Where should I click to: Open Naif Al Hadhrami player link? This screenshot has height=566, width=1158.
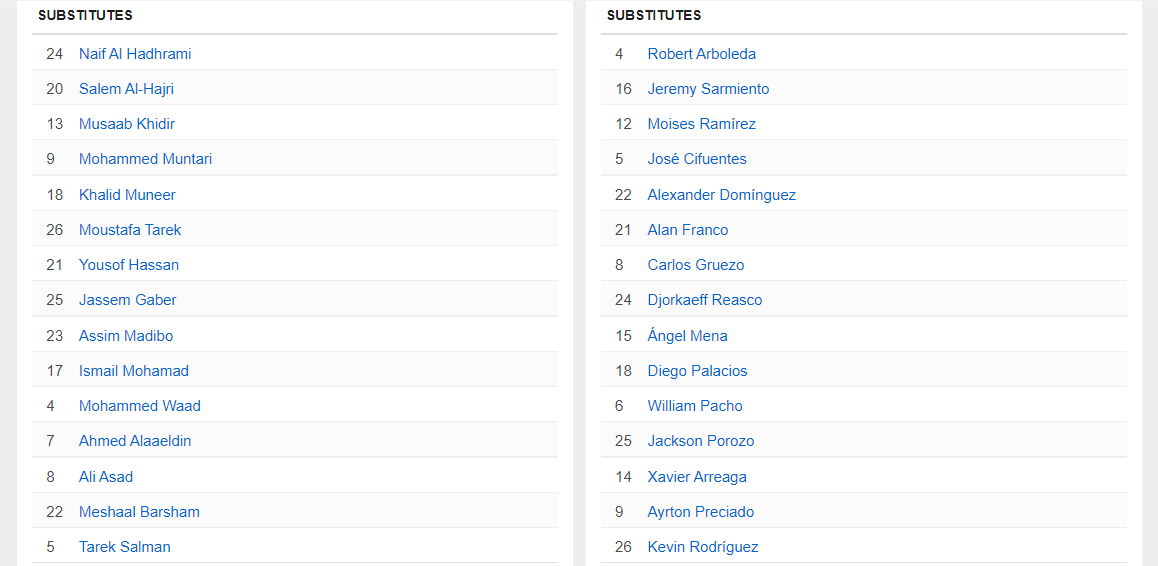coord(135,54)
